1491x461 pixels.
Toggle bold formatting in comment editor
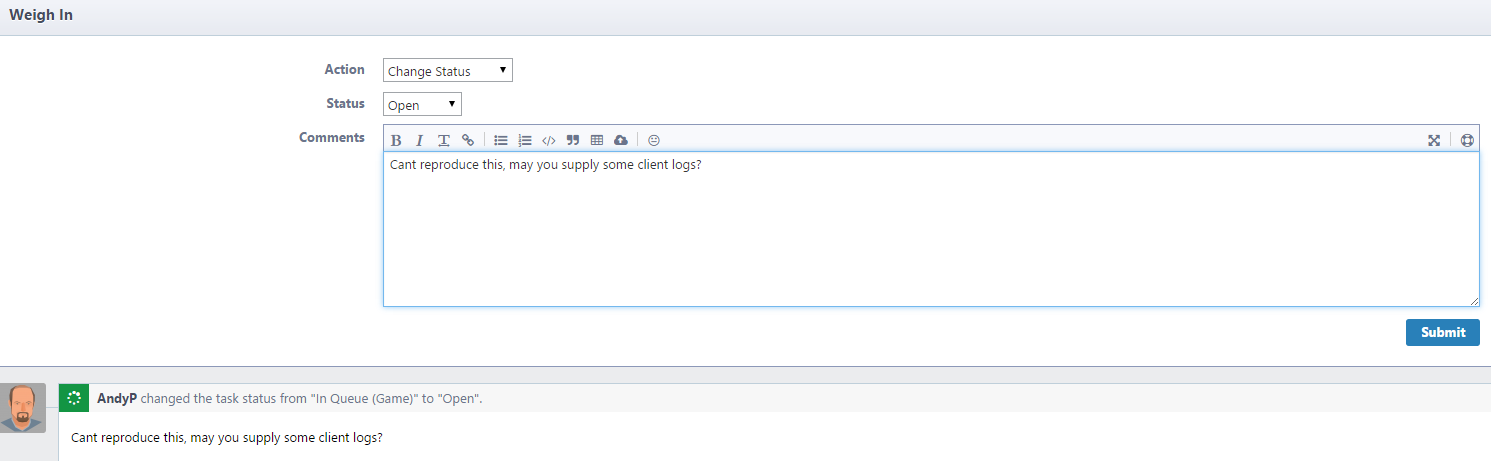pyautogui.click(x=396, y=141)
